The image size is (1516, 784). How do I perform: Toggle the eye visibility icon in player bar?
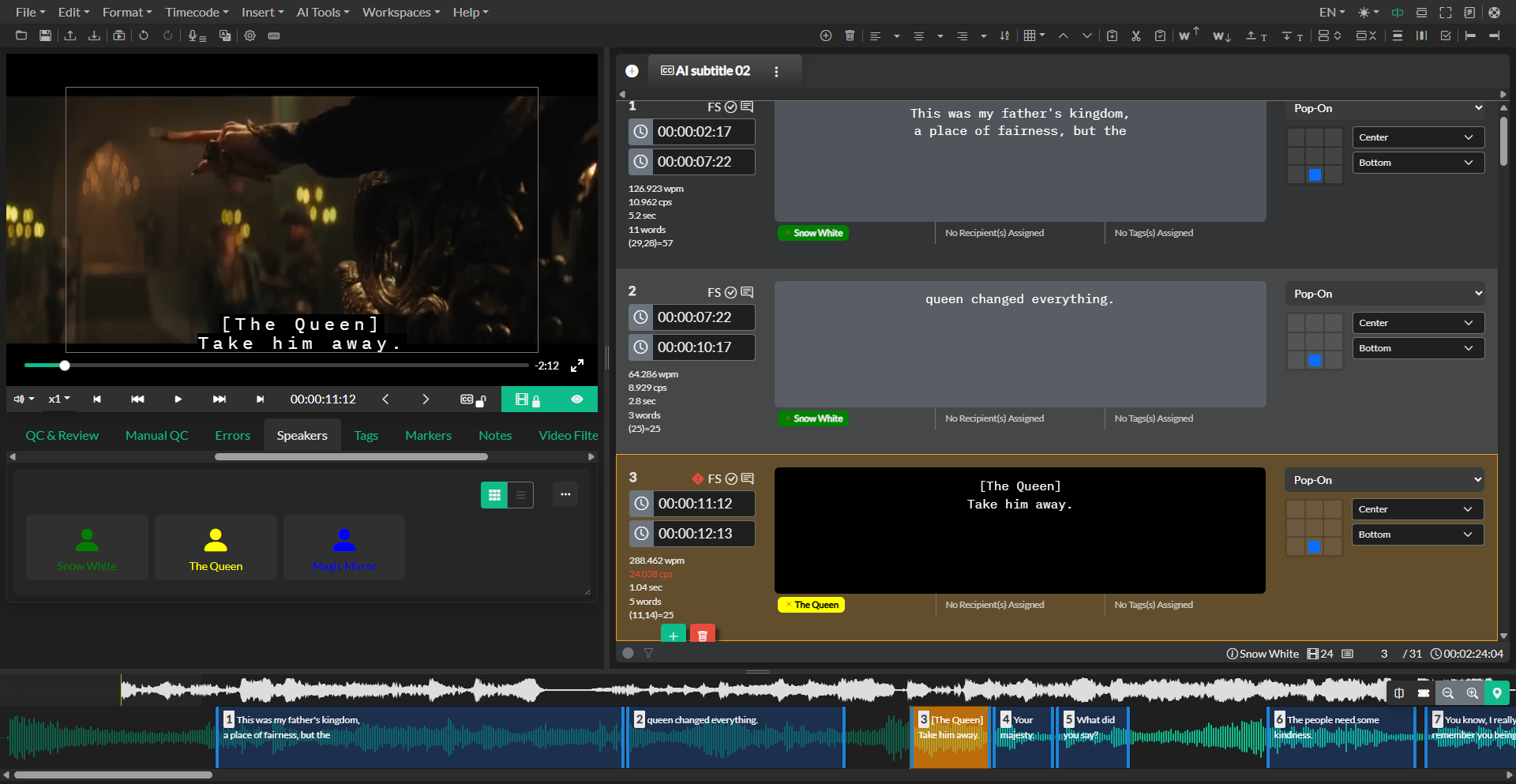click(577, 400)
